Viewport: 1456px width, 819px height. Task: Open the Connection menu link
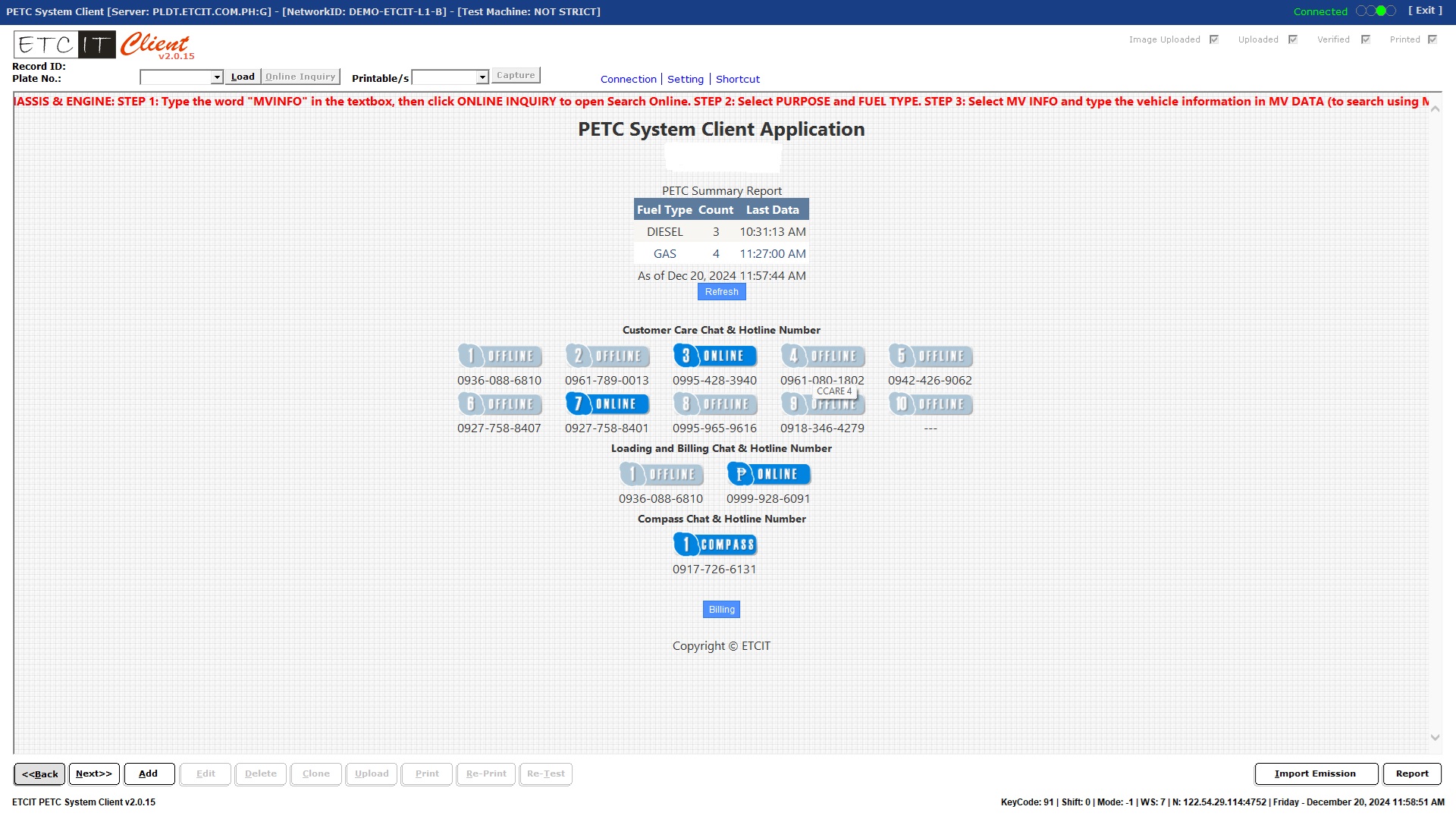pyautogui.click(x=628, y=79)
